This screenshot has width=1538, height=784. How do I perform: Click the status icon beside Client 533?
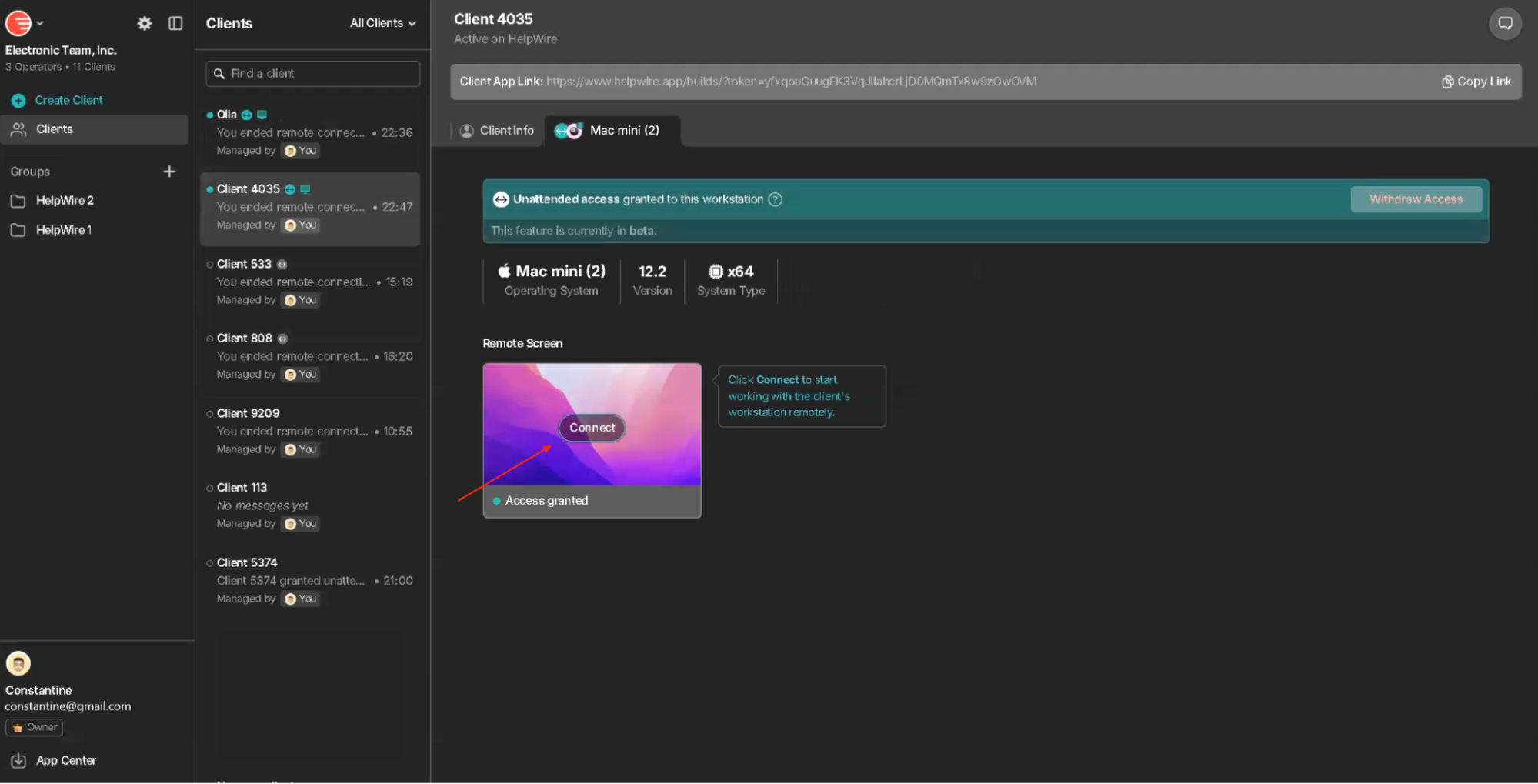point(282,264)
